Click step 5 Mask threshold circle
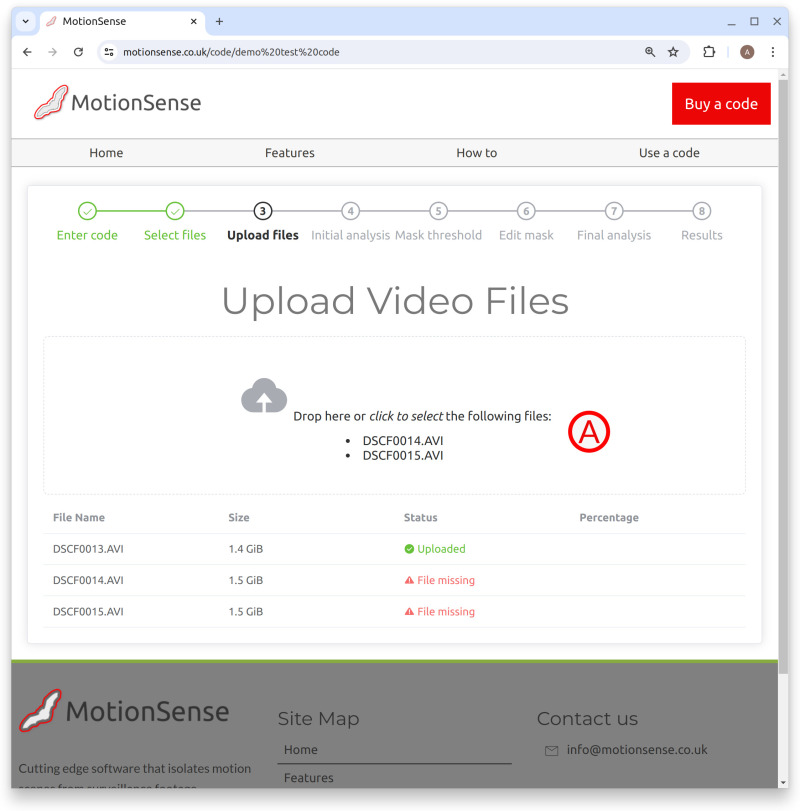The width and height of the screenshot is (800, 811). [439, 211]
